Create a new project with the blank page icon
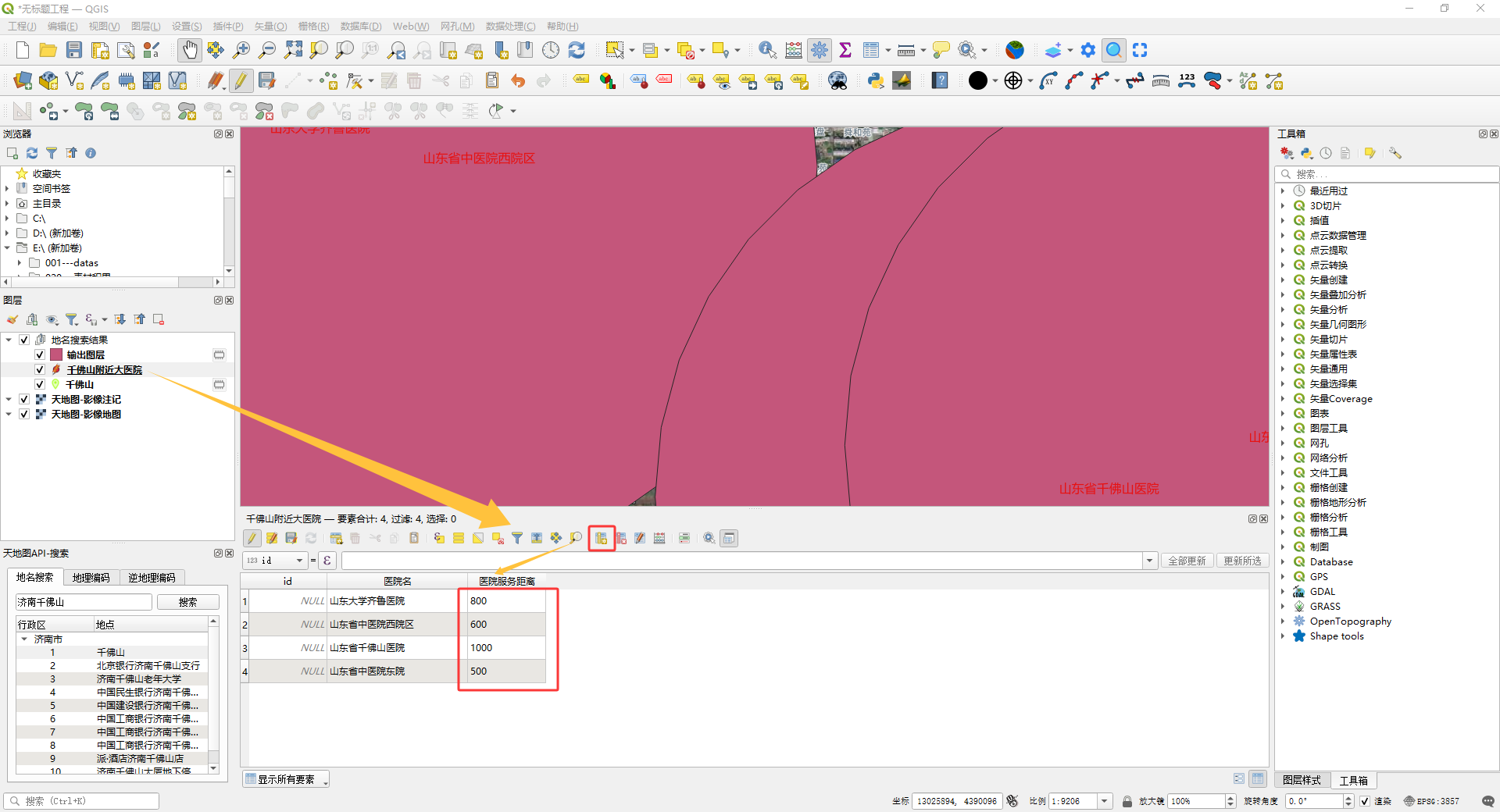This screenshot has height=812, width=1500. pos(23,50)
